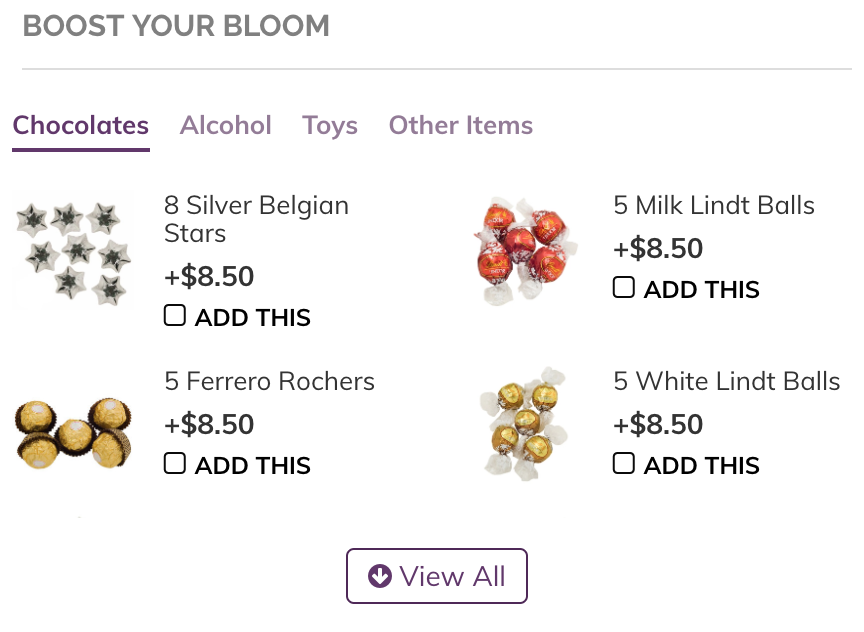Click the 8 Silver Belgian Stars title
The image size is (864, 632).
pos(256,219)
